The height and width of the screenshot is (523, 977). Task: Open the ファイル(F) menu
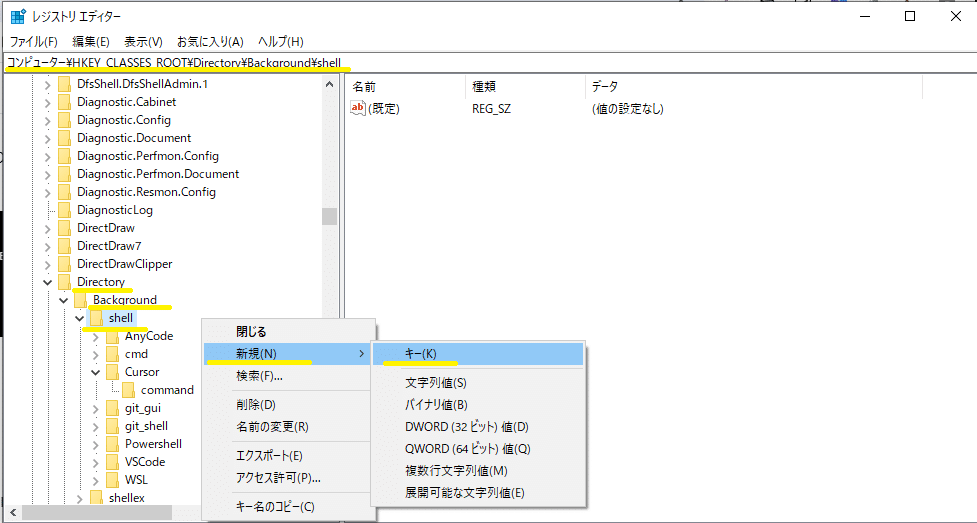[34, 42]
